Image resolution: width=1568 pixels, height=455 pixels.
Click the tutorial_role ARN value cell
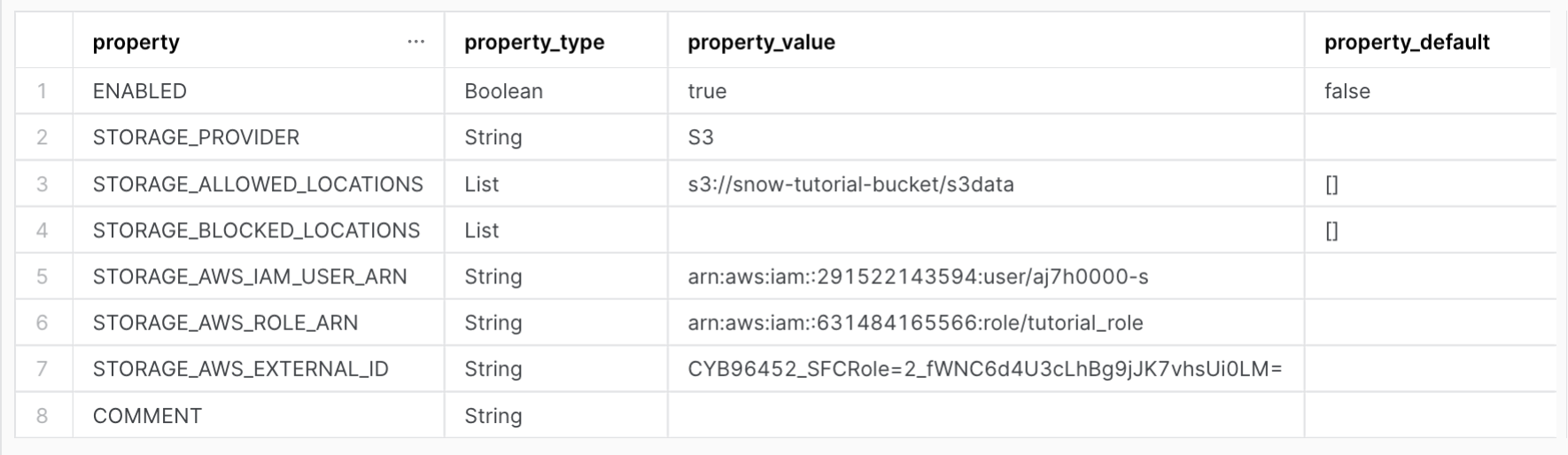tap(915, 322)
